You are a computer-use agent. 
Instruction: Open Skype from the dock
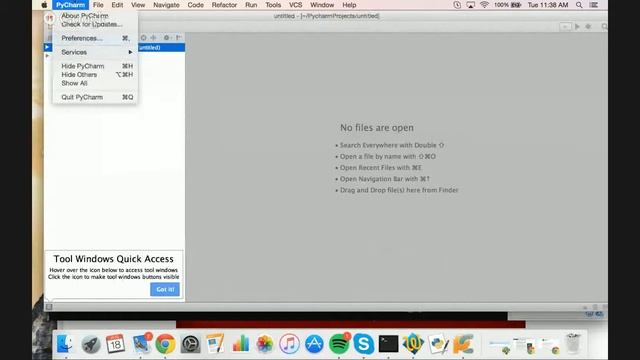[364, 344]
